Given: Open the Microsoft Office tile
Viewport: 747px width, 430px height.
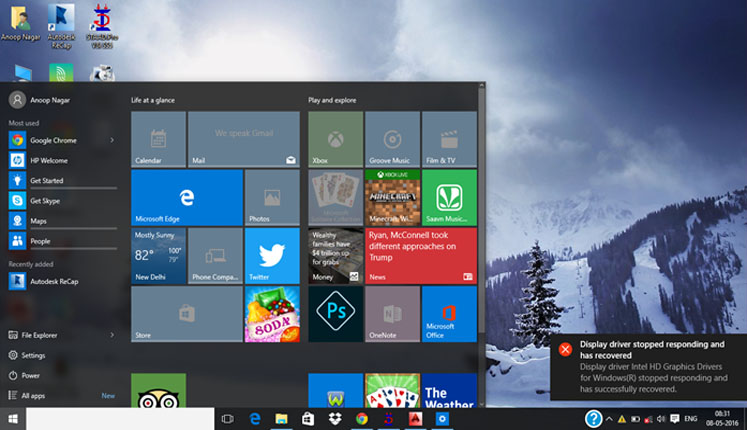Looking at the screenshot, I should click(x=449, y=314).
